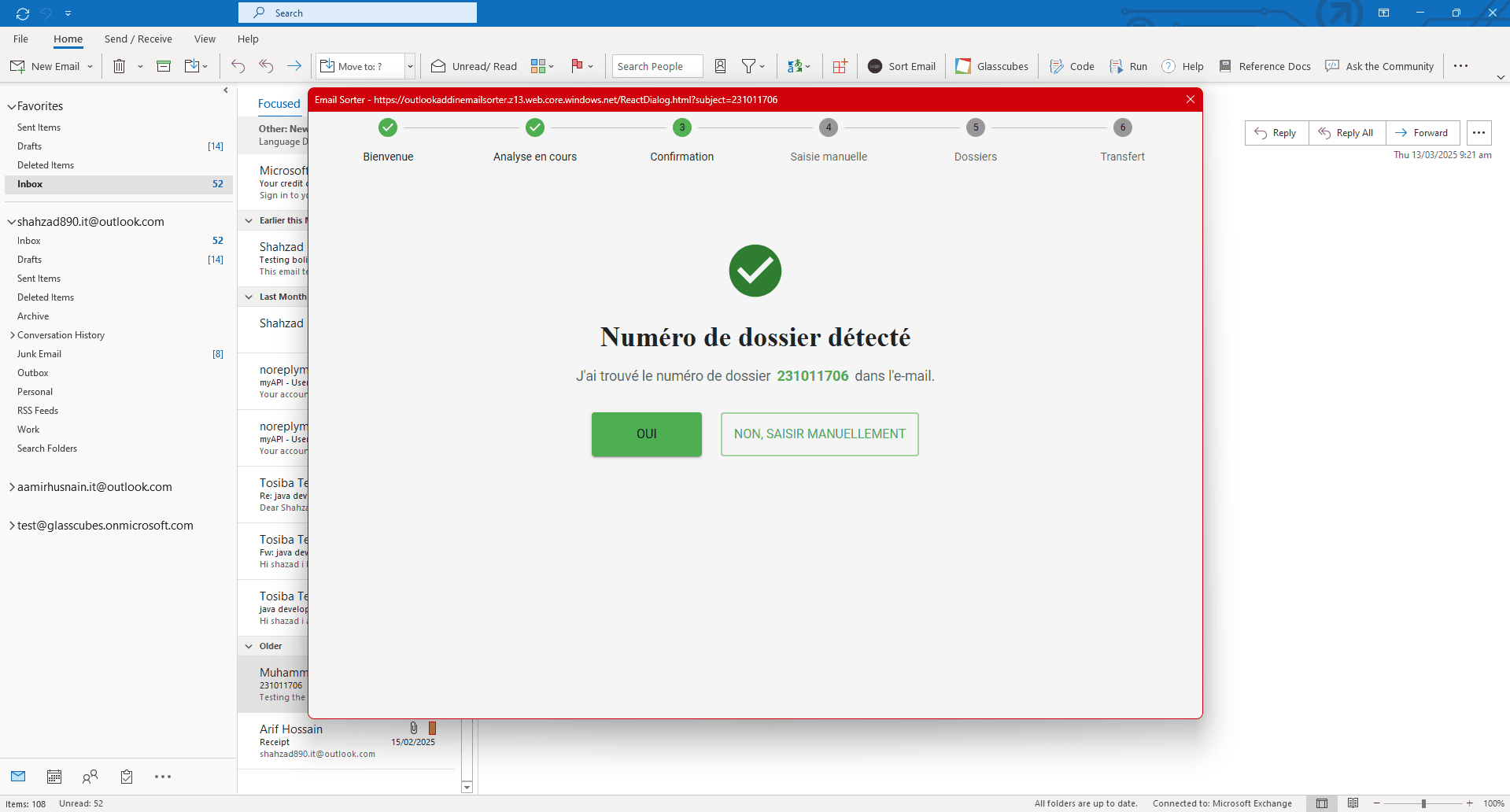1510x812 pixels.
Task: Click the Code add-in button
Action: [x=1072, y=66]
